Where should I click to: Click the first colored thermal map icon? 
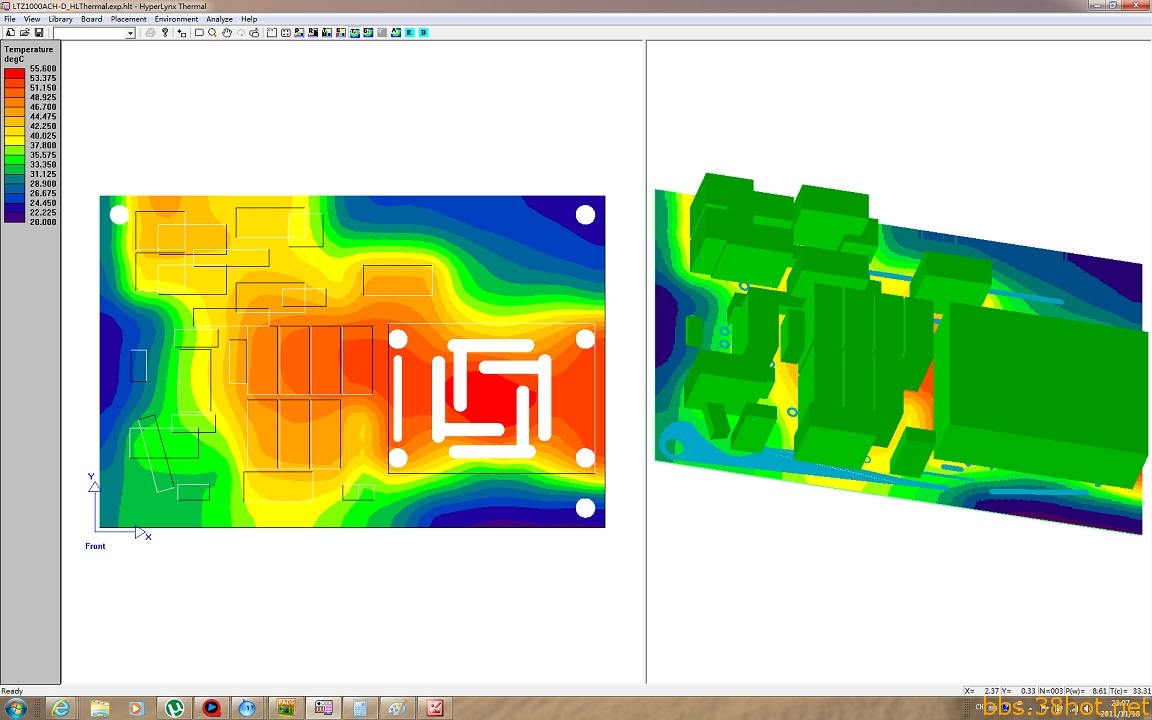(300, 32)
